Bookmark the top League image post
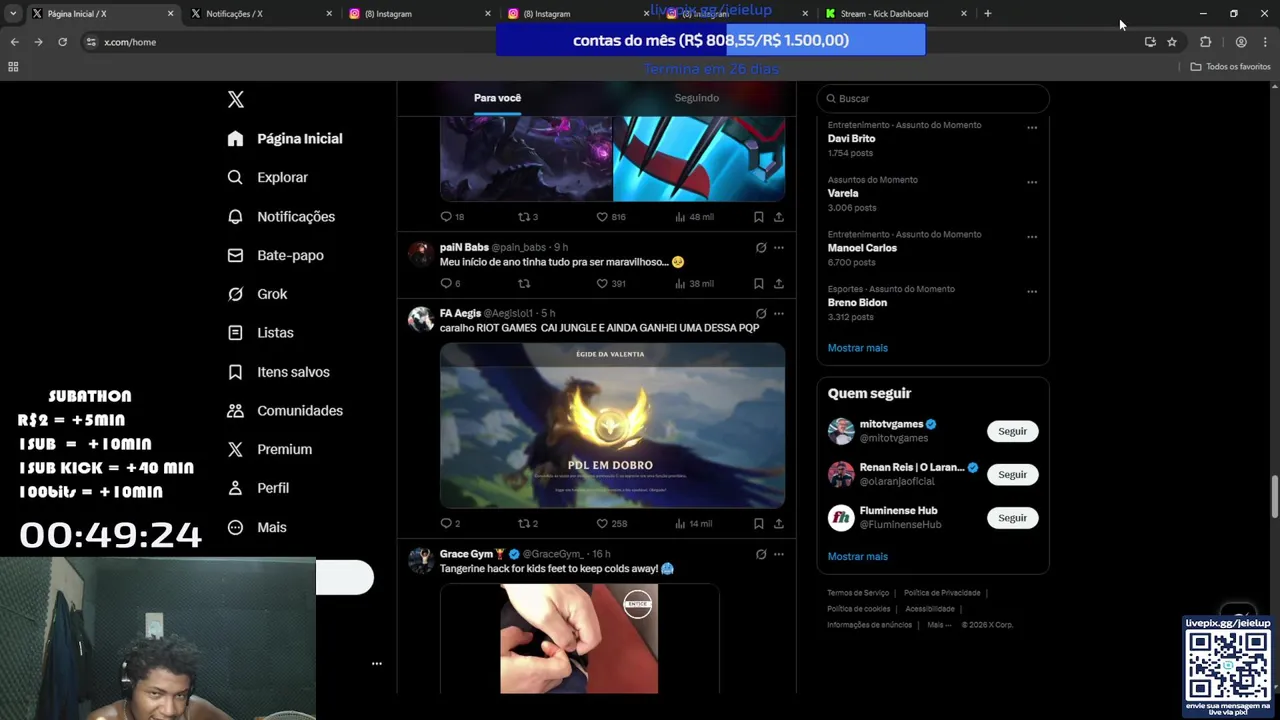 pyautogui.click(x=759, y=217)
